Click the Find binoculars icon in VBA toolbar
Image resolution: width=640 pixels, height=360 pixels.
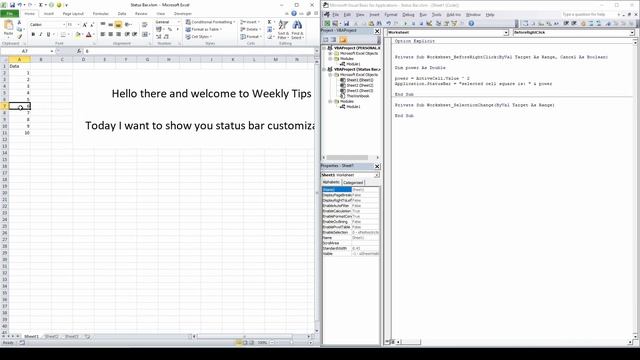379,23
